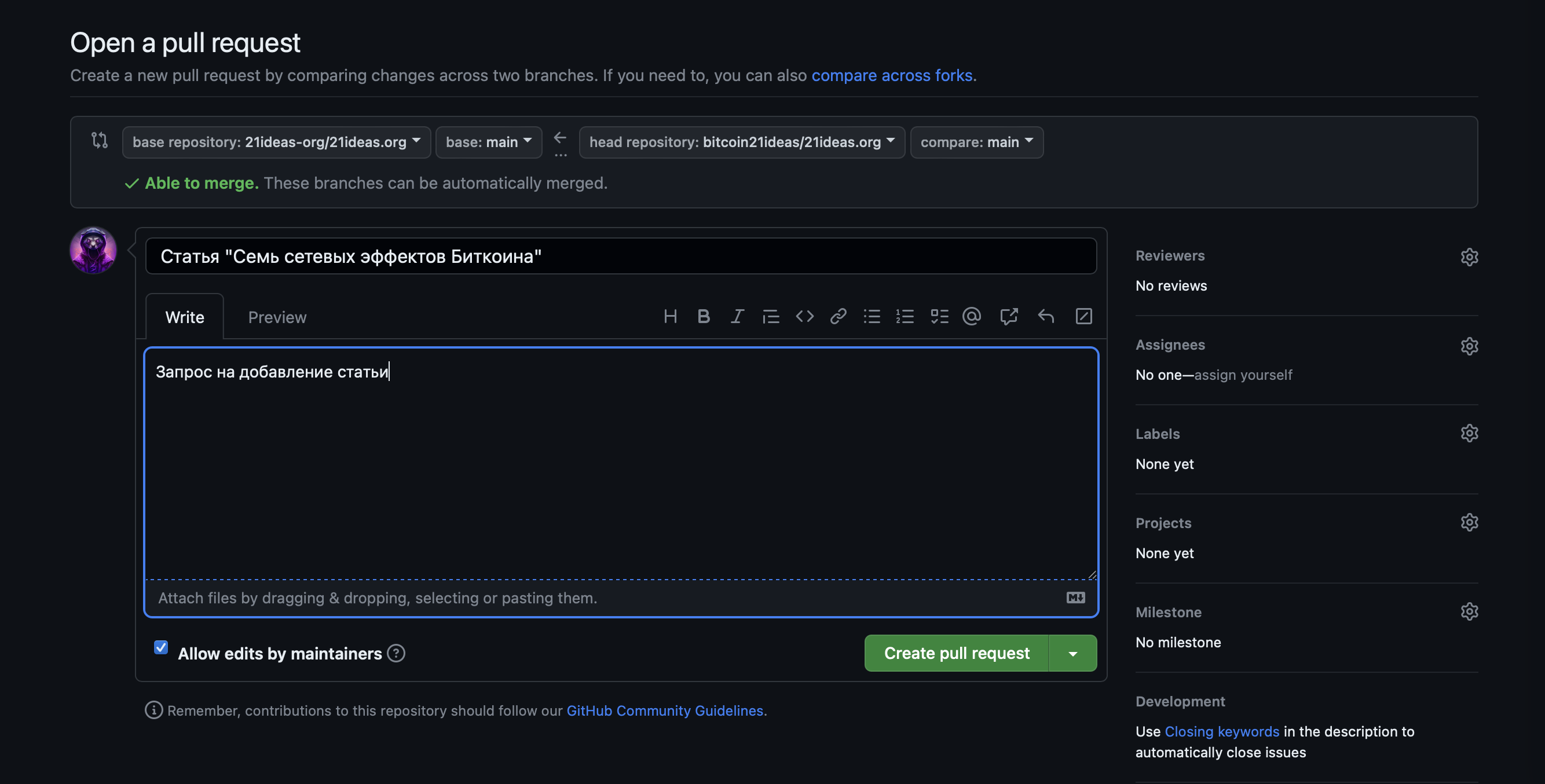Switch to the Preview tab
The width and height of the screenshot is (1545, 784).
277,317
